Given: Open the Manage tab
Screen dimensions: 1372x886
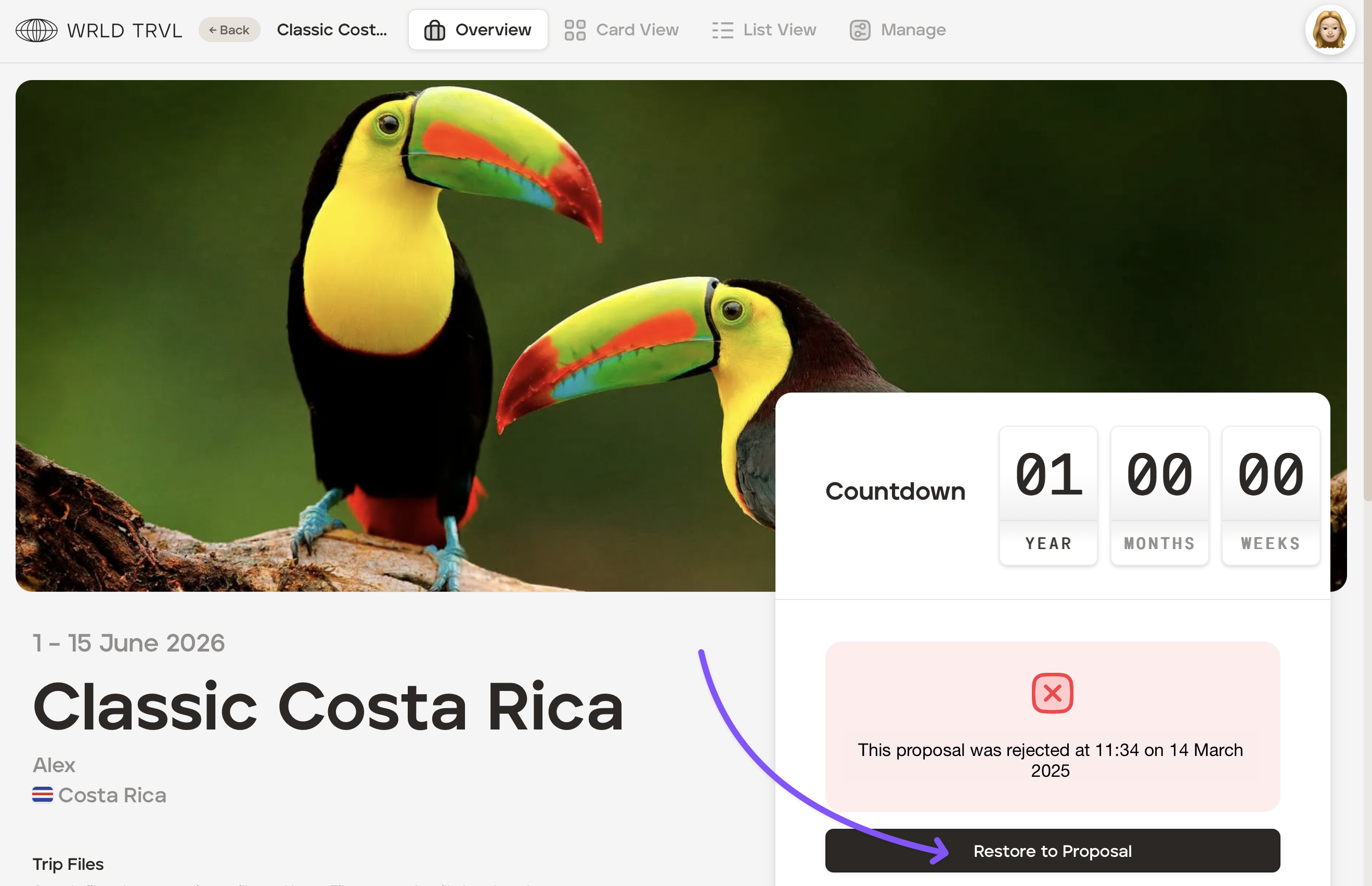Looking at the screenshot, I should click(x=898, y=30).
